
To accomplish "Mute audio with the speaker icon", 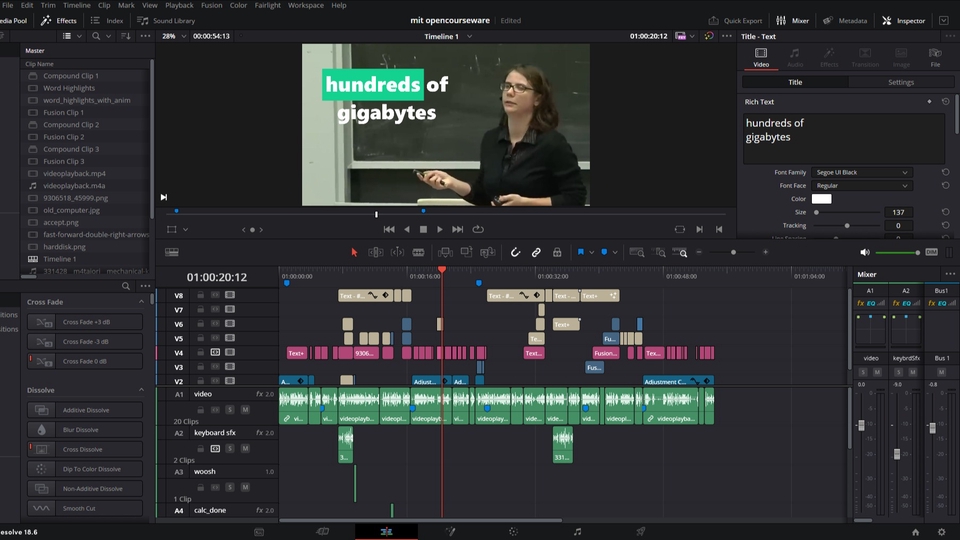I will [864, 252].
